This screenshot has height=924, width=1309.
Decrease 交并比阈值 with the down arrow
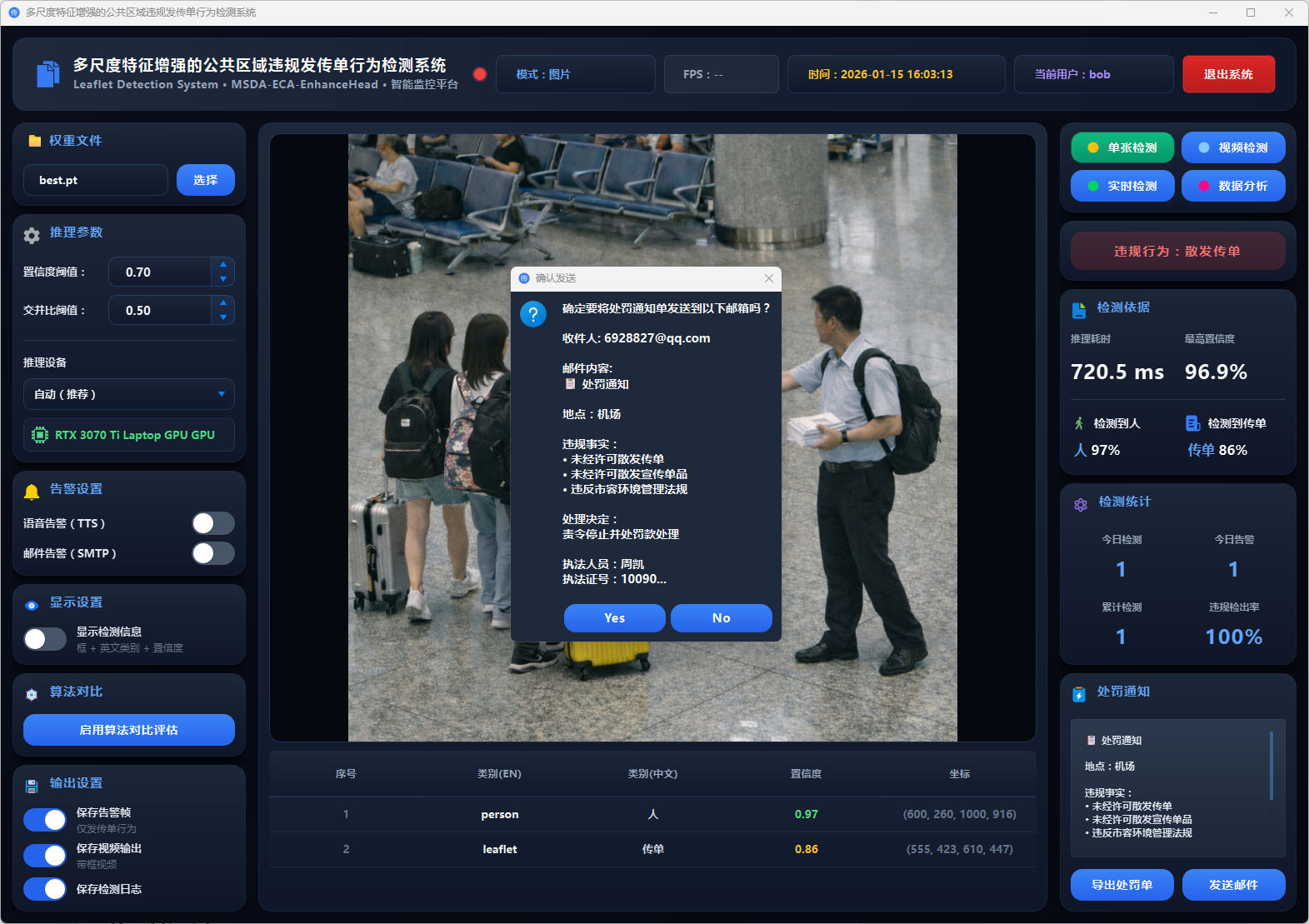[x=222, y=317]
